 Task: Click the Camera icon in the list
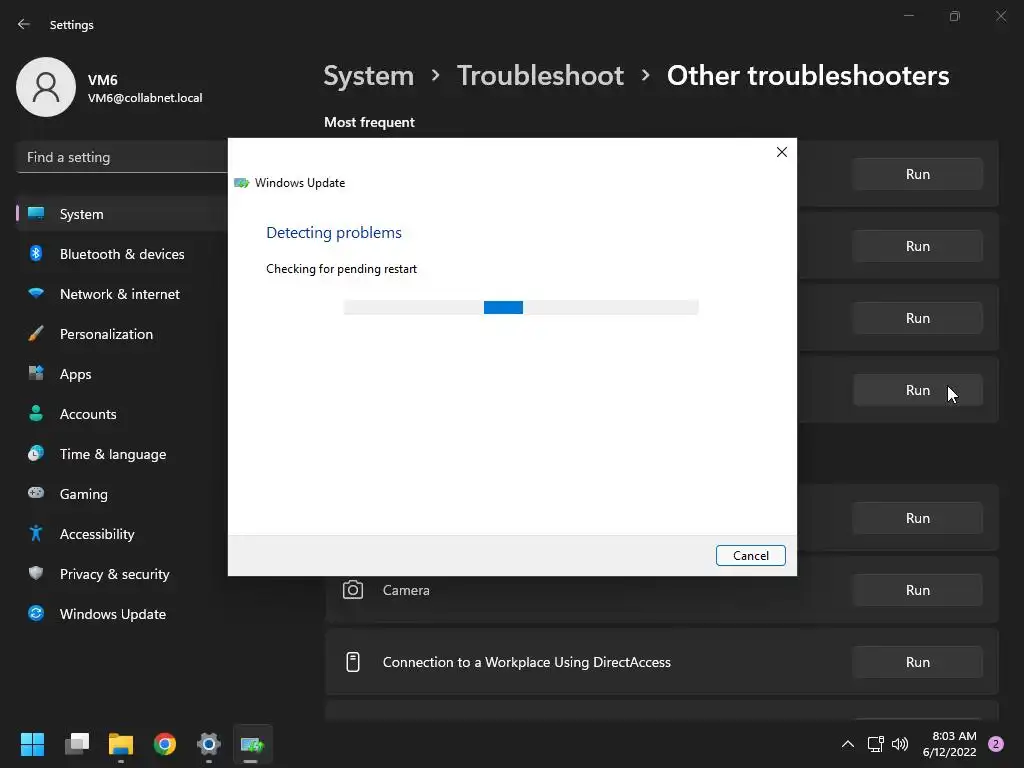(x=353, y=590)
